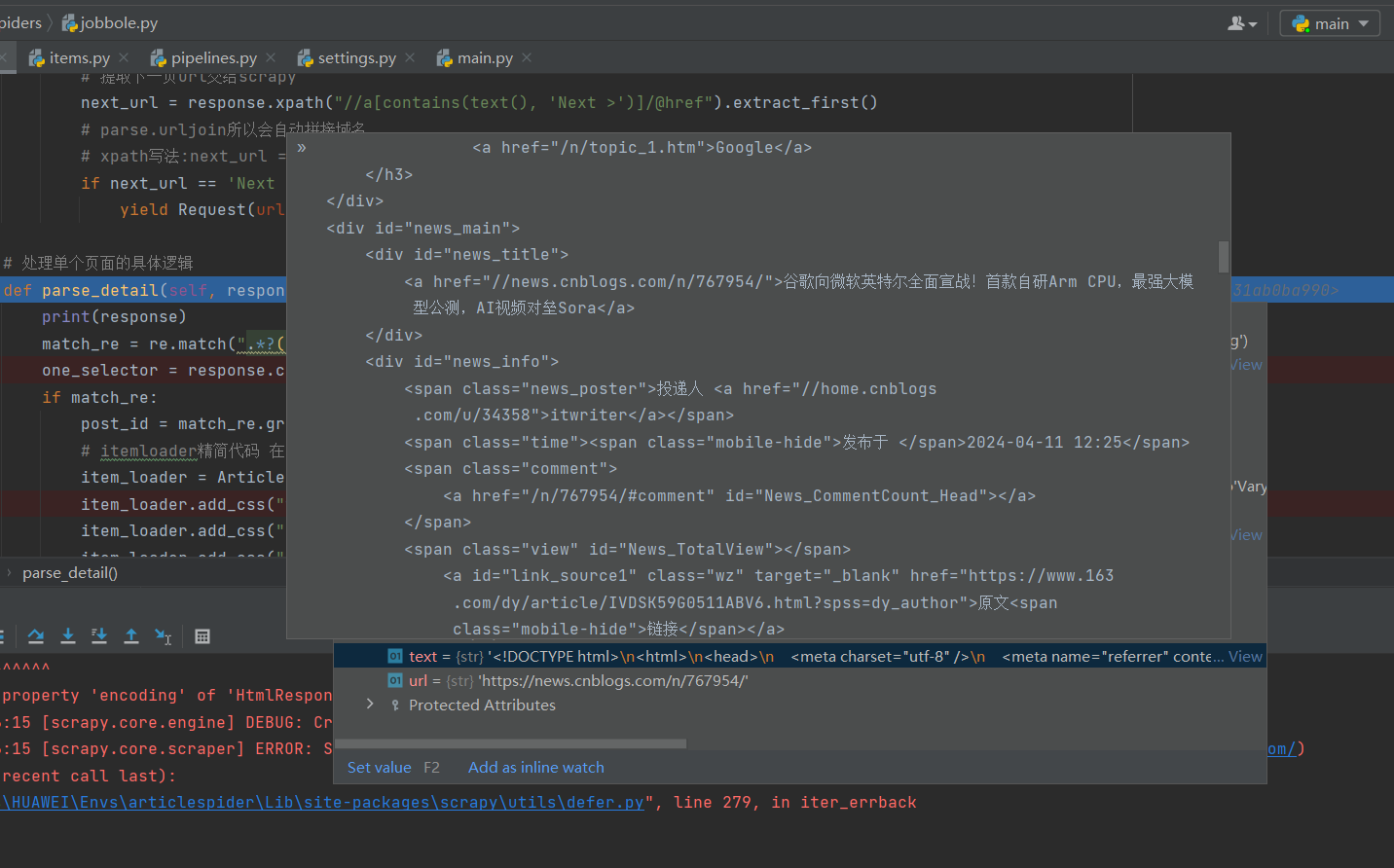The height and width of the screenshot is (868, 1394).
Task: Click the scrapy.core.engine DEBUG console line
Action: click(166, 723)
